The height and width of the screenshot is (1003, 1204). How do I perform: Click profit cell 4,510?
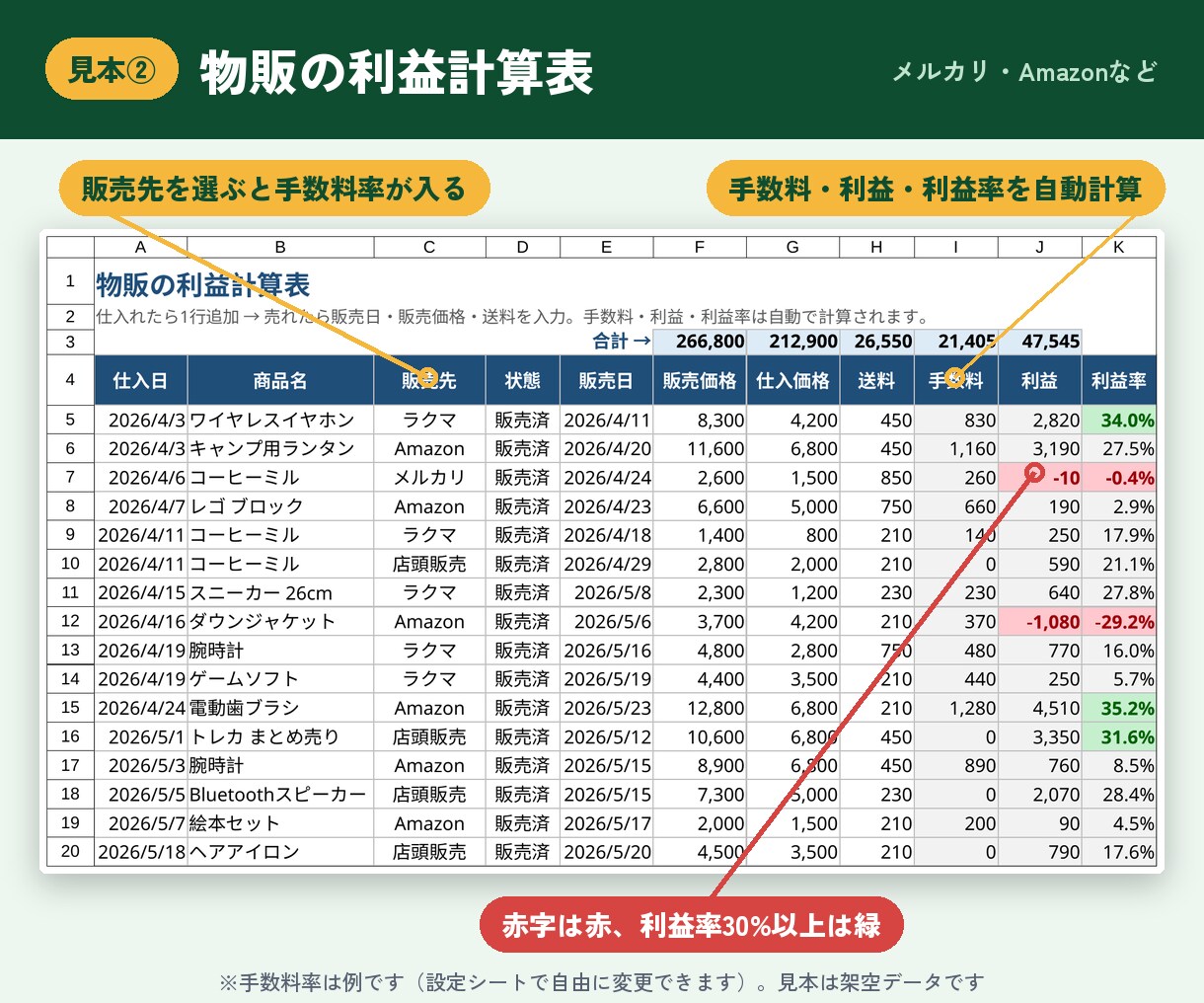pyautogui.click(x=1039, y=708)
